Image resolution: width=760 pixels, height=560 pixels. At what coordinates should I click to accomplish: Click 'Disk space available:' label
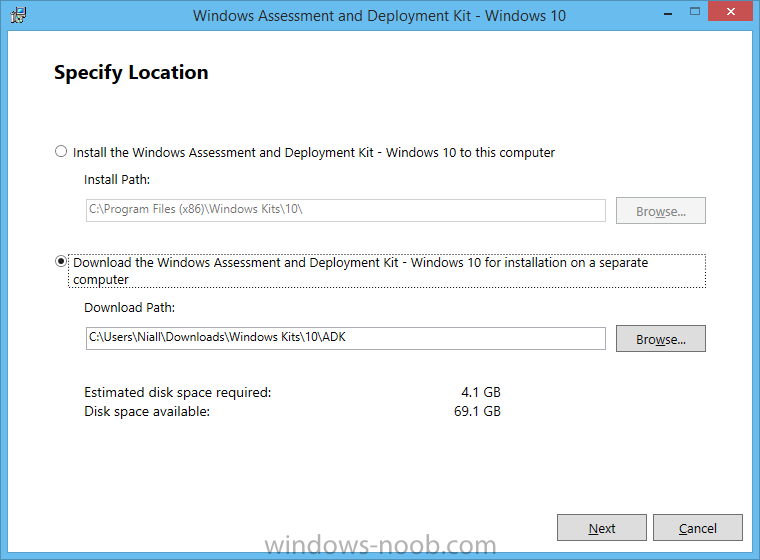[147, 412]
